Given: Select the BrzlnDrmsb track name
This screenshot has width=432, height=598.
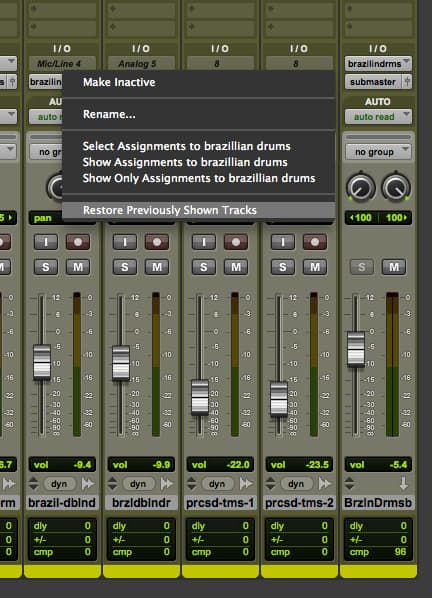Looking at the screenshot, I should pos(378,503).
